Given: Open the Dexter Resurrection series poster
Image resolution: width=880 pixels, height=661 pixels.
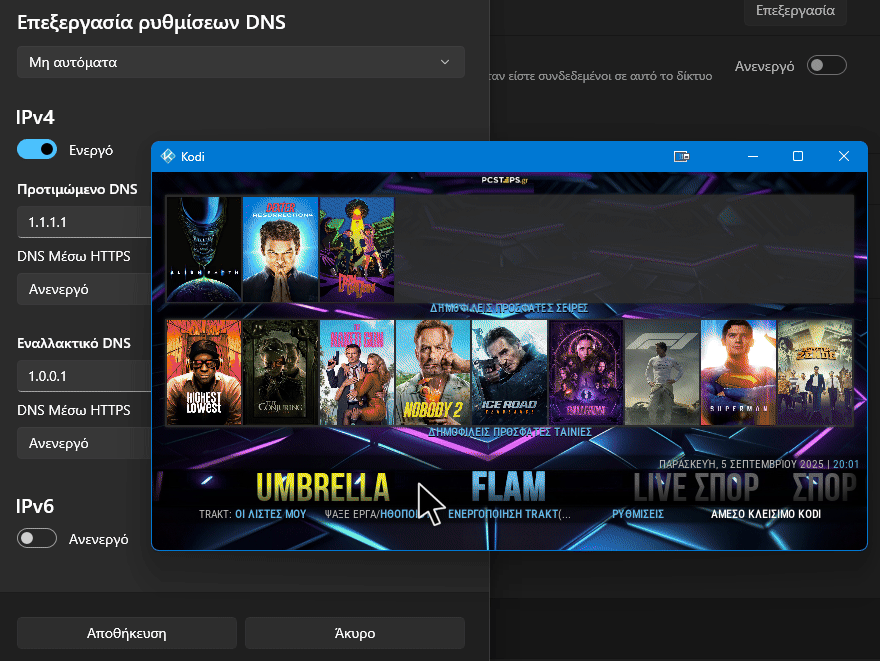Looking at the screenshot, I should coord(280,249).
